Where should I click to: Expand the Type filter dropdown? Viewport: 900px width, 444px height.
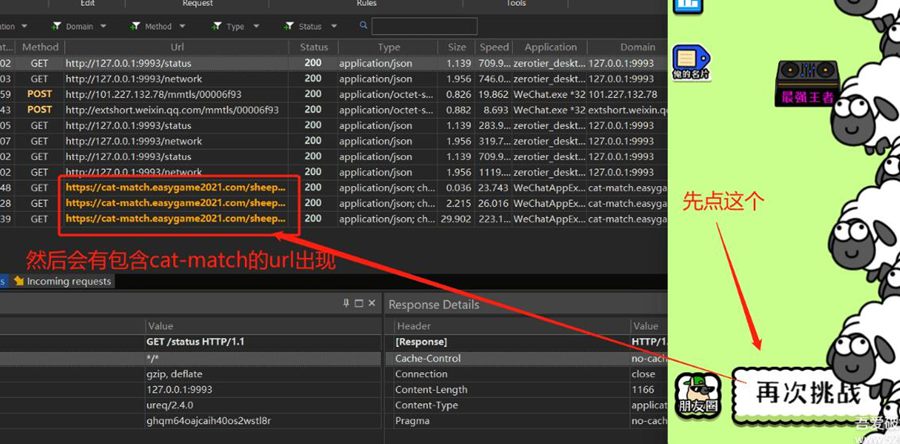[x=254, y=27]
